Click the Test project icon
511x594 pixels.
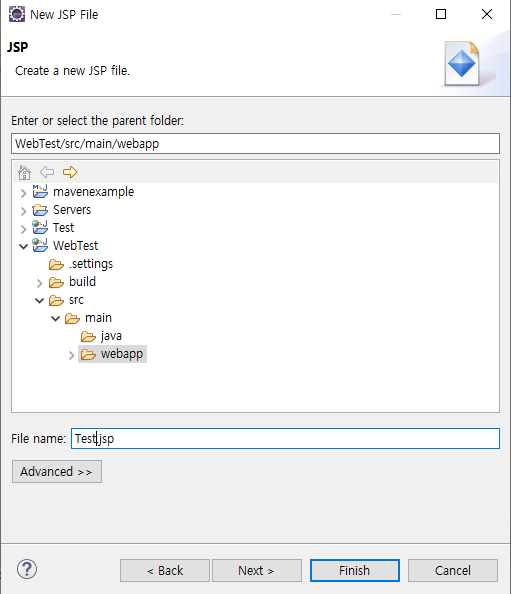tap(40, 227)
